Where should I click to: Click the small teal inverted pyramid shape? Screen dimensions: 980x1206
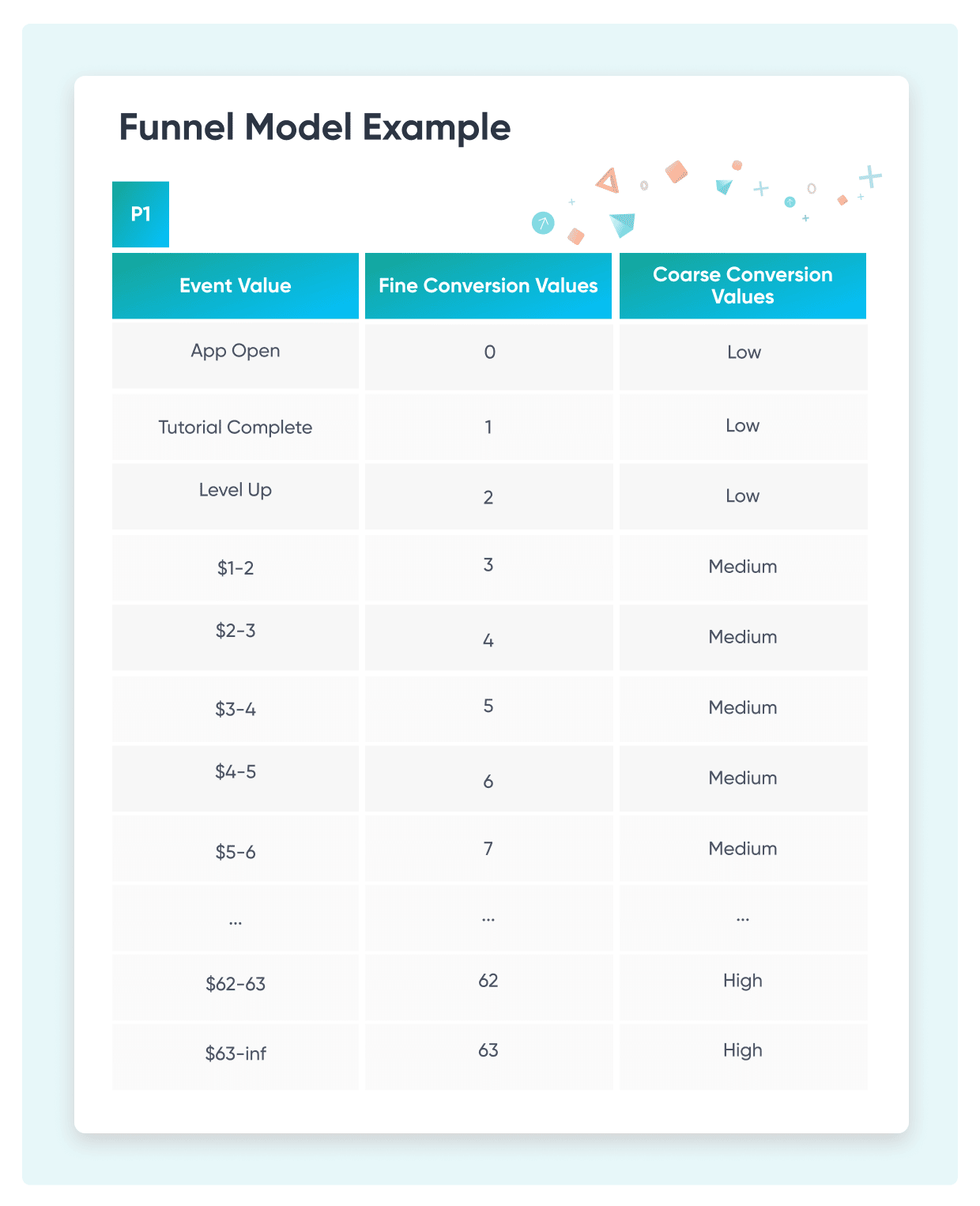click(x=724, y=187)
